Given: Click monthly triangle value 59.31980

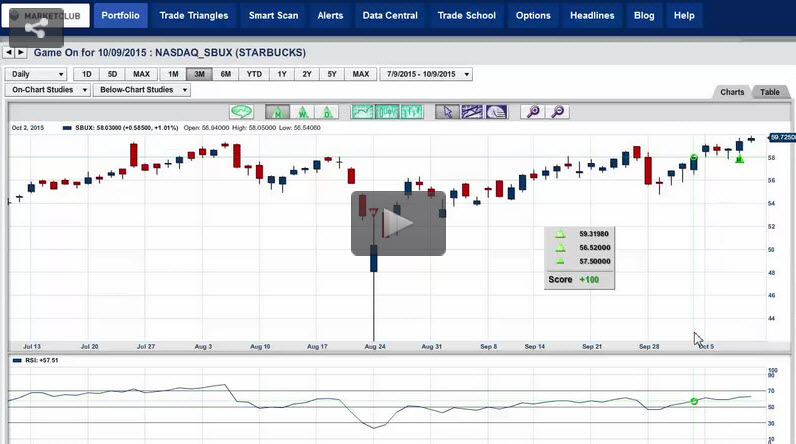Looking at the screenshot, I should (x=594, y=234).
